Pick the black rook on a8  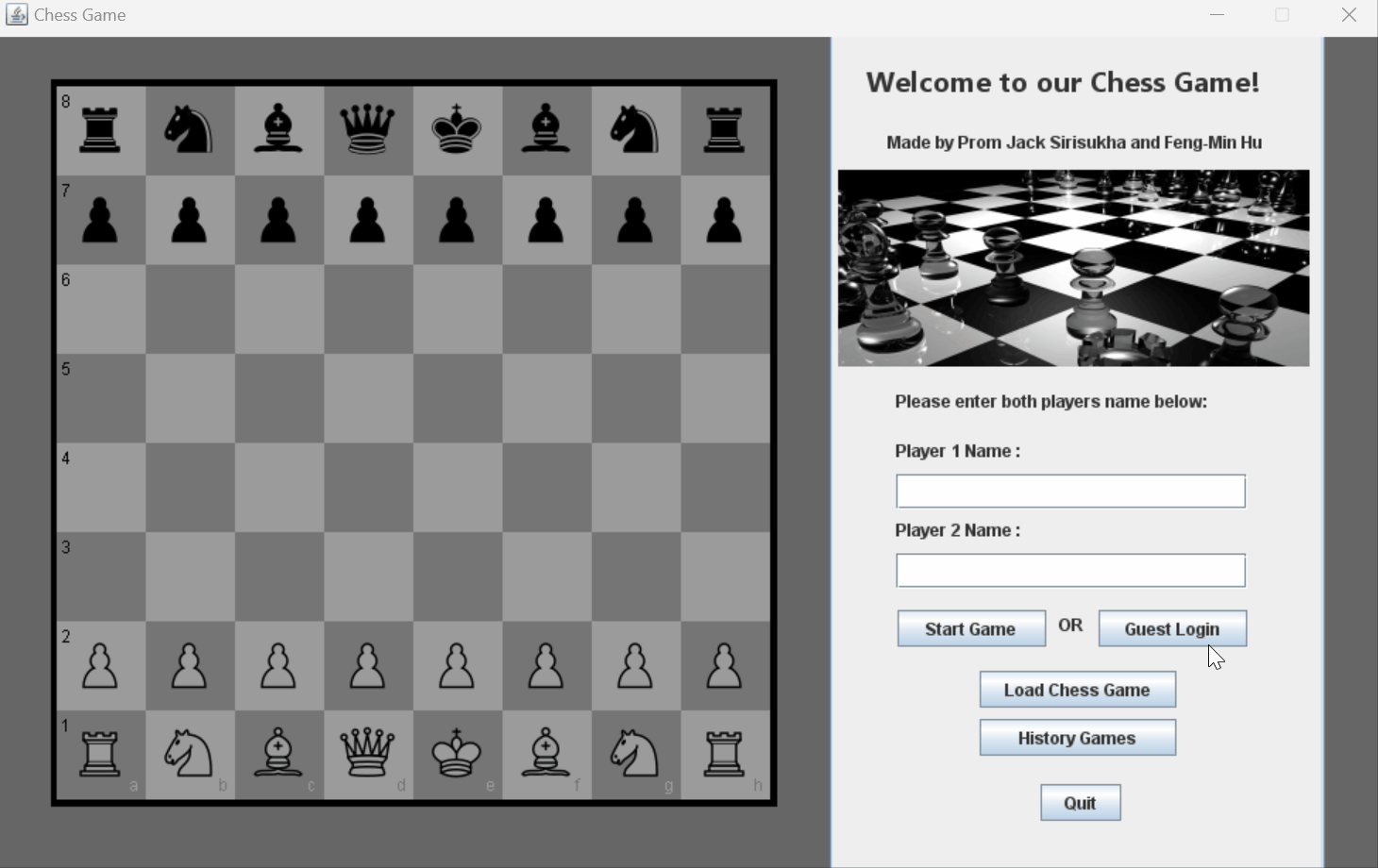pos(100,129)
